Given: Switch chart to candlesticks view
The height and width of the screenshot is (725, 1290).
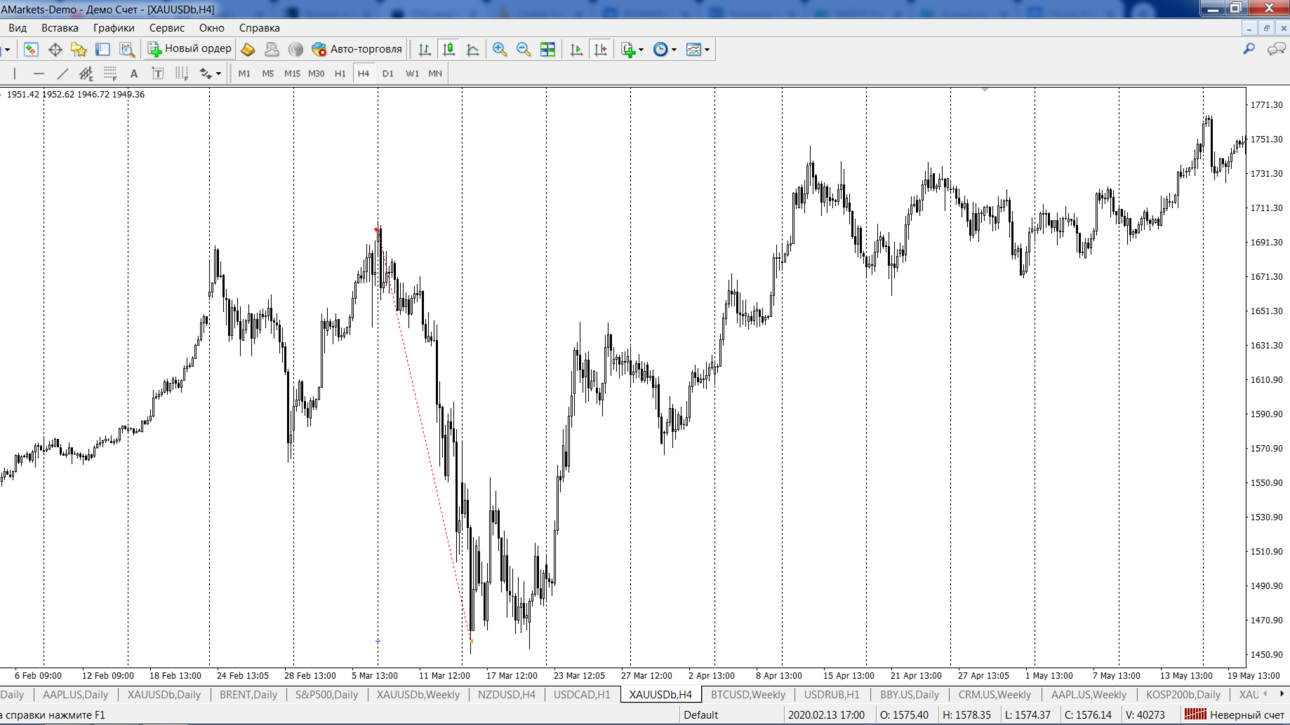Looking at the screenshot, I should [x=449, y=49].
